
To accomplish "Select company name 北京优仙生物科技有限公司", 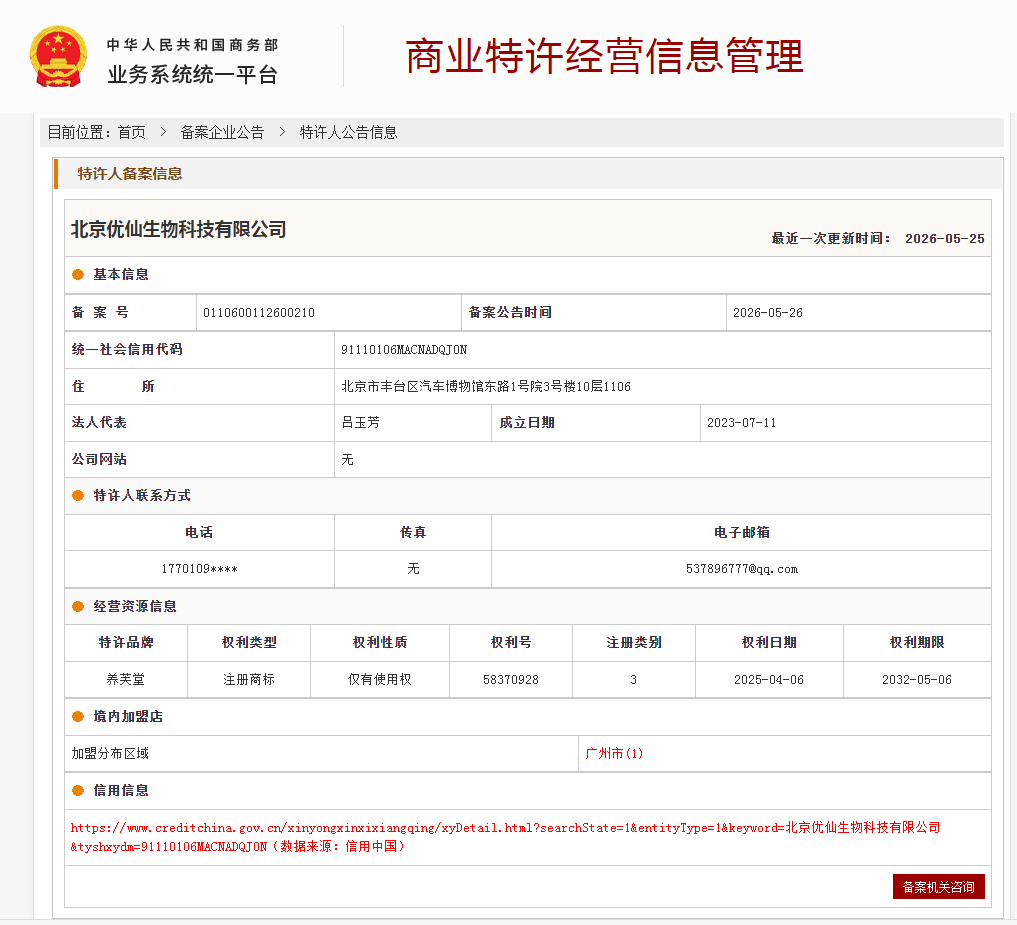I will tap(178, 229).
